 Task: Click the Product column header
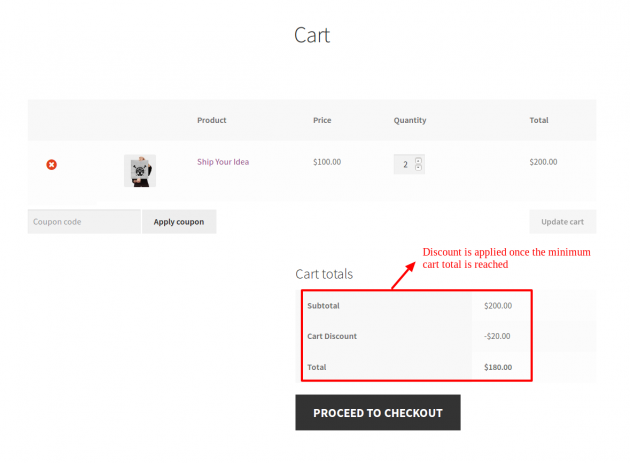(x=212, y=120)
